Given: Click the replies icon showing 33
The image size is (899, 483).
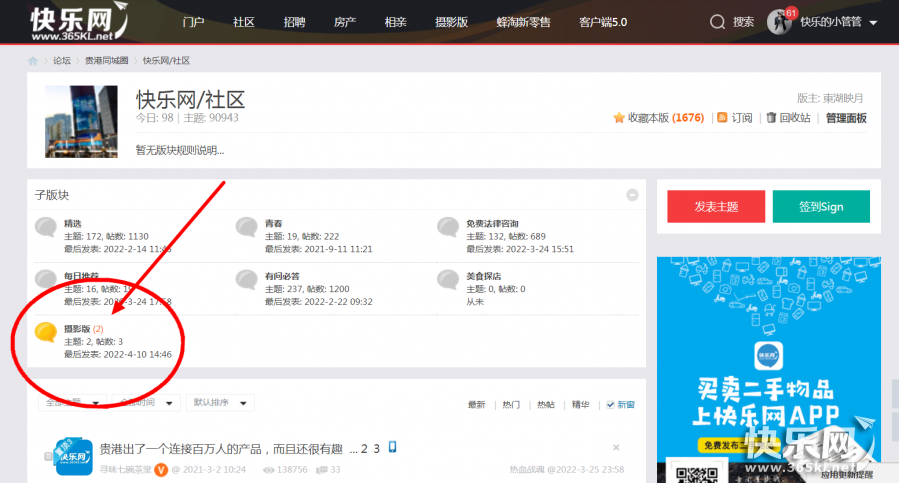Looking at the screenshot, I should pos(322,470).
